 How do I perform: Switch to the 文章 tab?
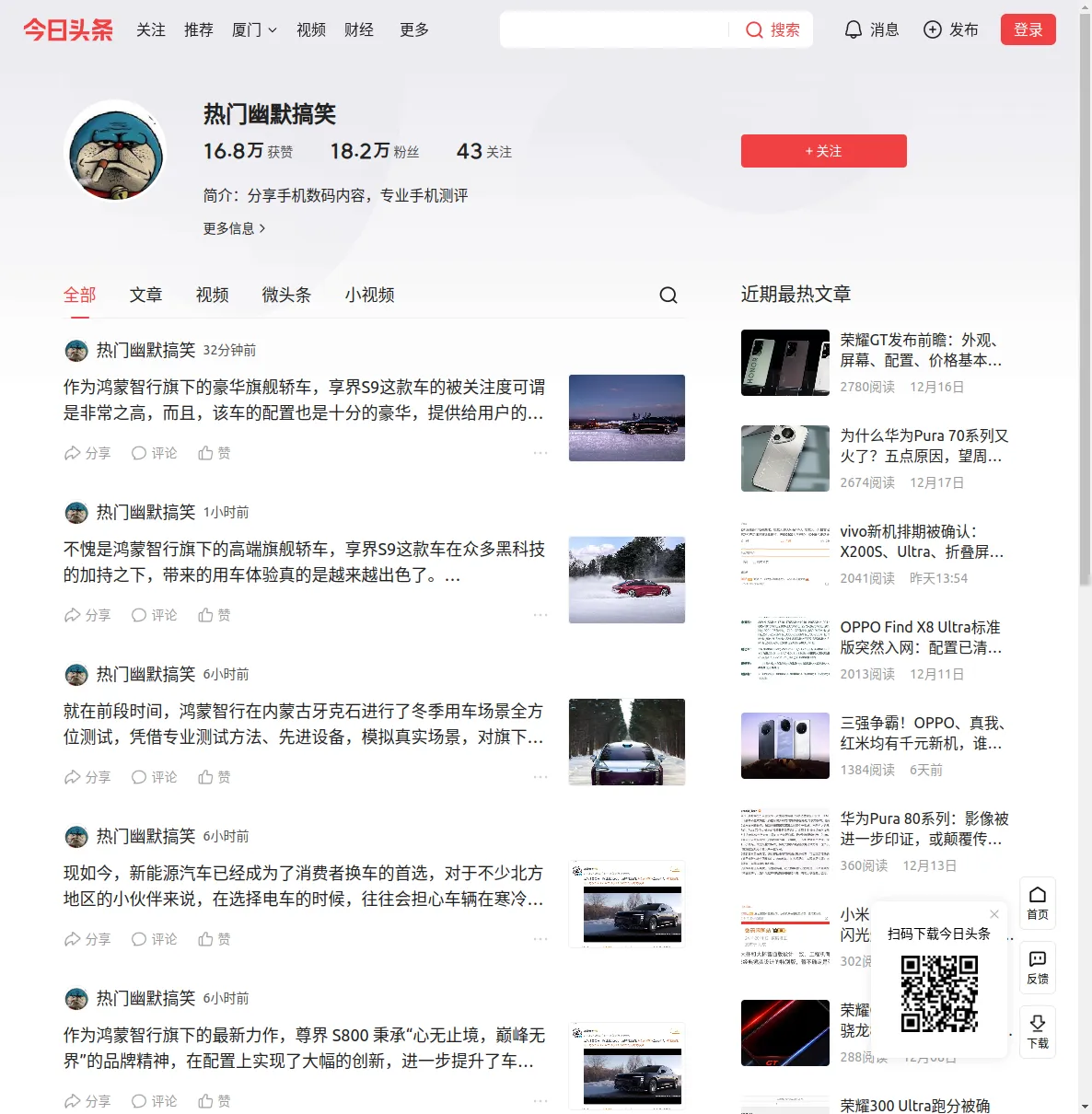point(146,295)
